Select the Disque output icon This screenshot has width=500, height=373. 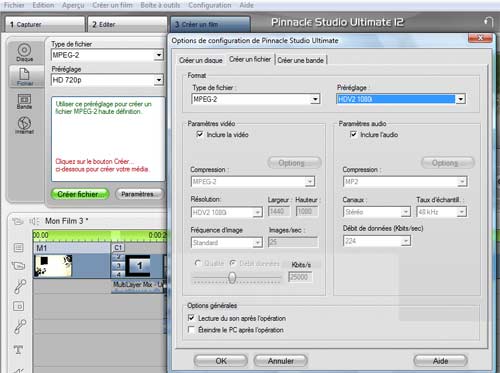pyautogui.click(x=24, y=52)
